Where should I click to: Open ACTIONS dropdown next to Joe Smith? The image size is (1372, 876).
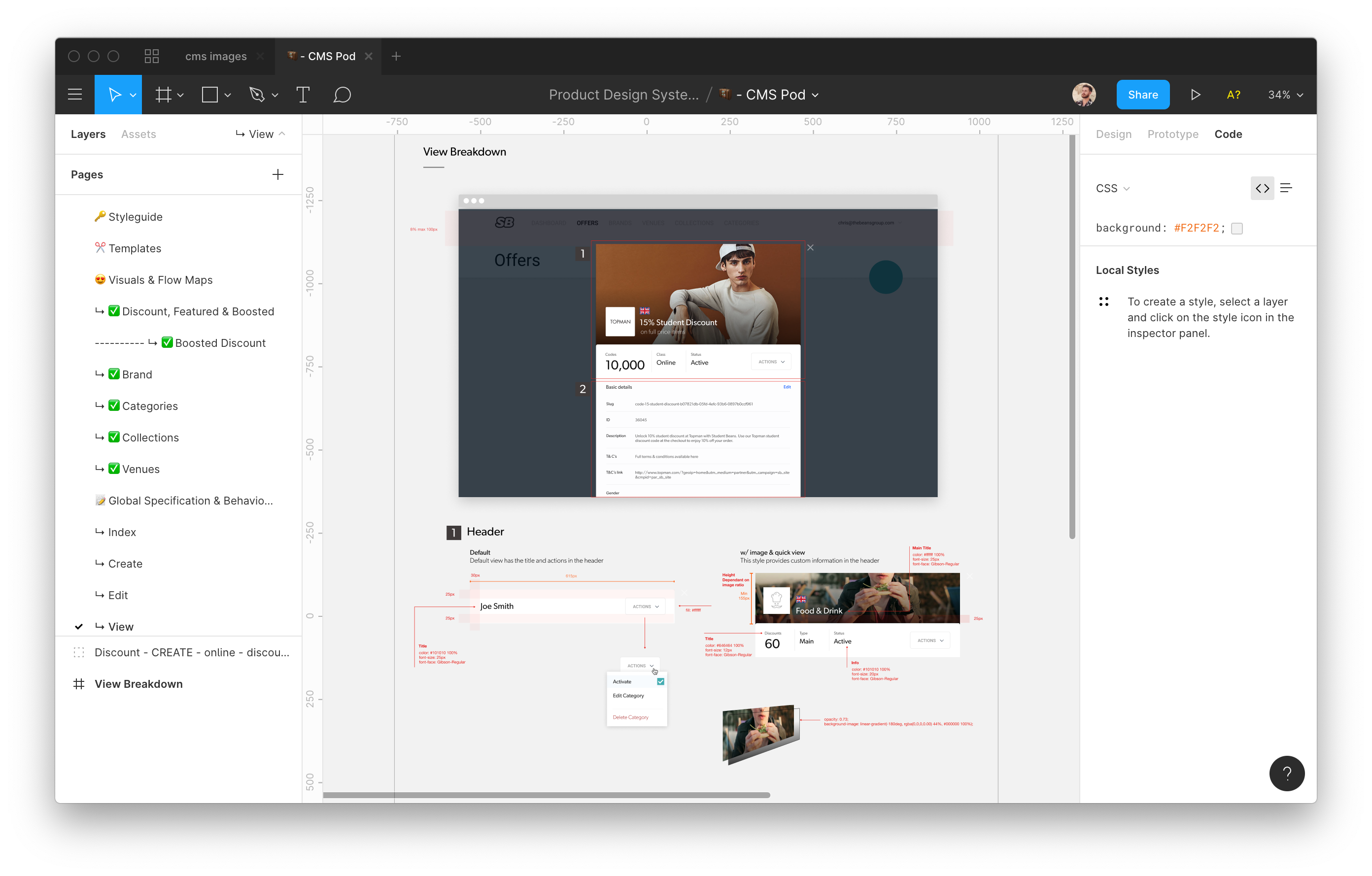tap(645, 606)
